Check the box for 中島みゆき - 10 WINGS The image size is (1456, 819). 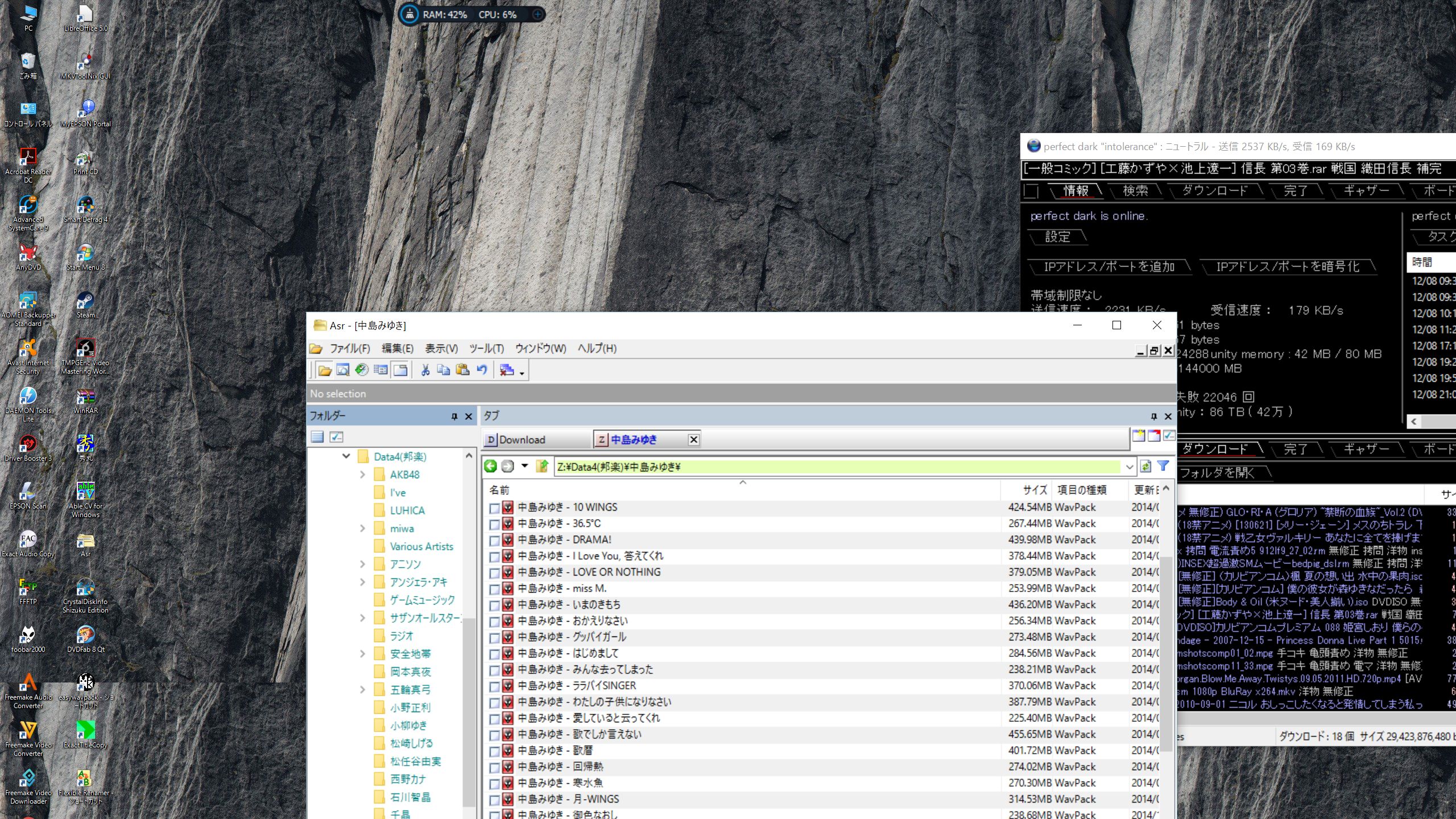(494, 508)
